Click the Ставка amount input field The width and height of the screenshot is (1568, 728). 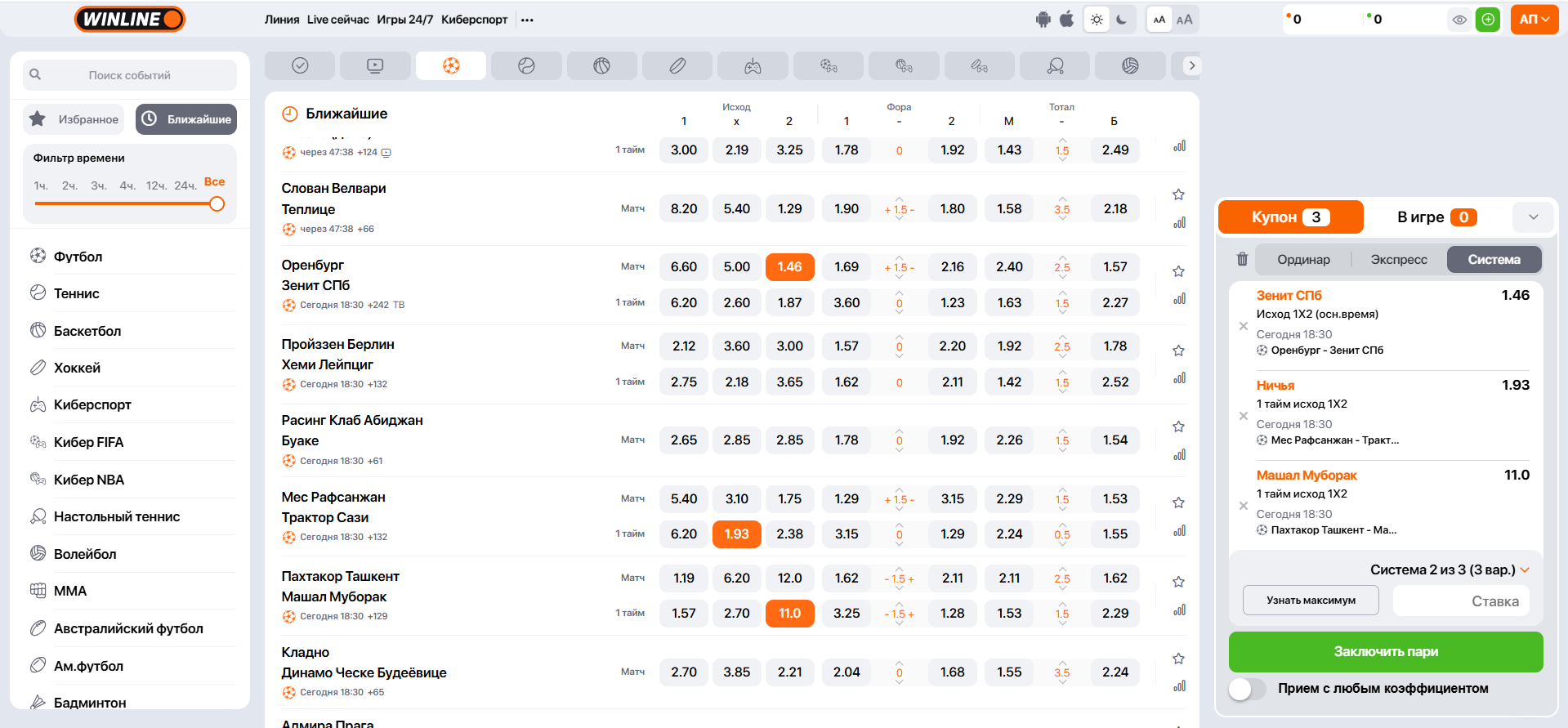tap(1461, 601)
